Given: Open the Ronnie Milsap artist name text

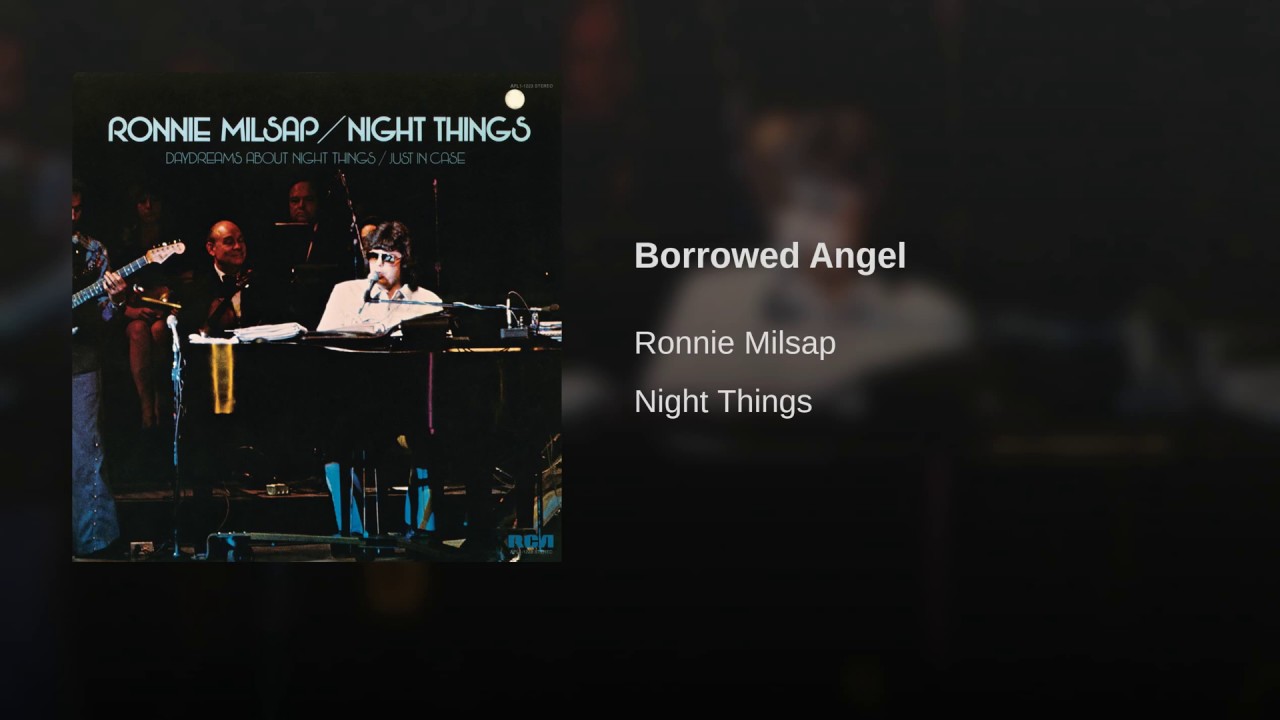Looking at the screenshot, I should [735, 343].
